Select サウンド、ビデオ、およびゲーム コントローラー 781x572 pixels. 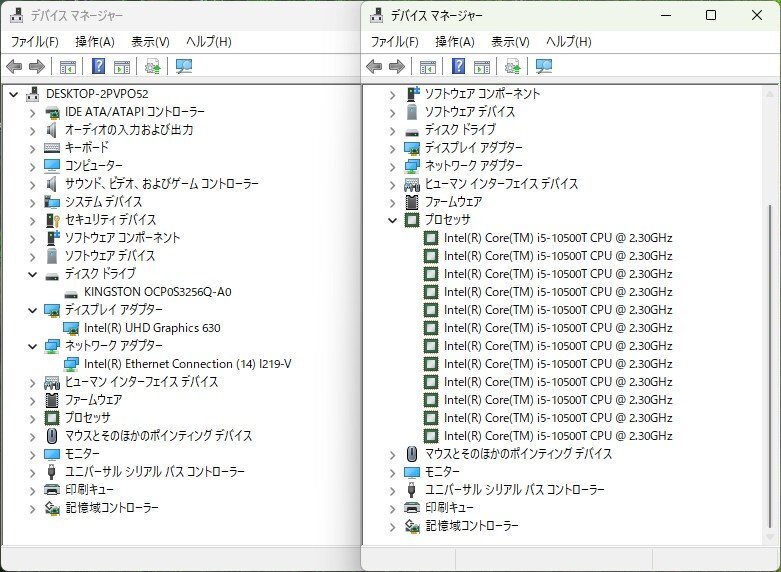click(162, 184)
